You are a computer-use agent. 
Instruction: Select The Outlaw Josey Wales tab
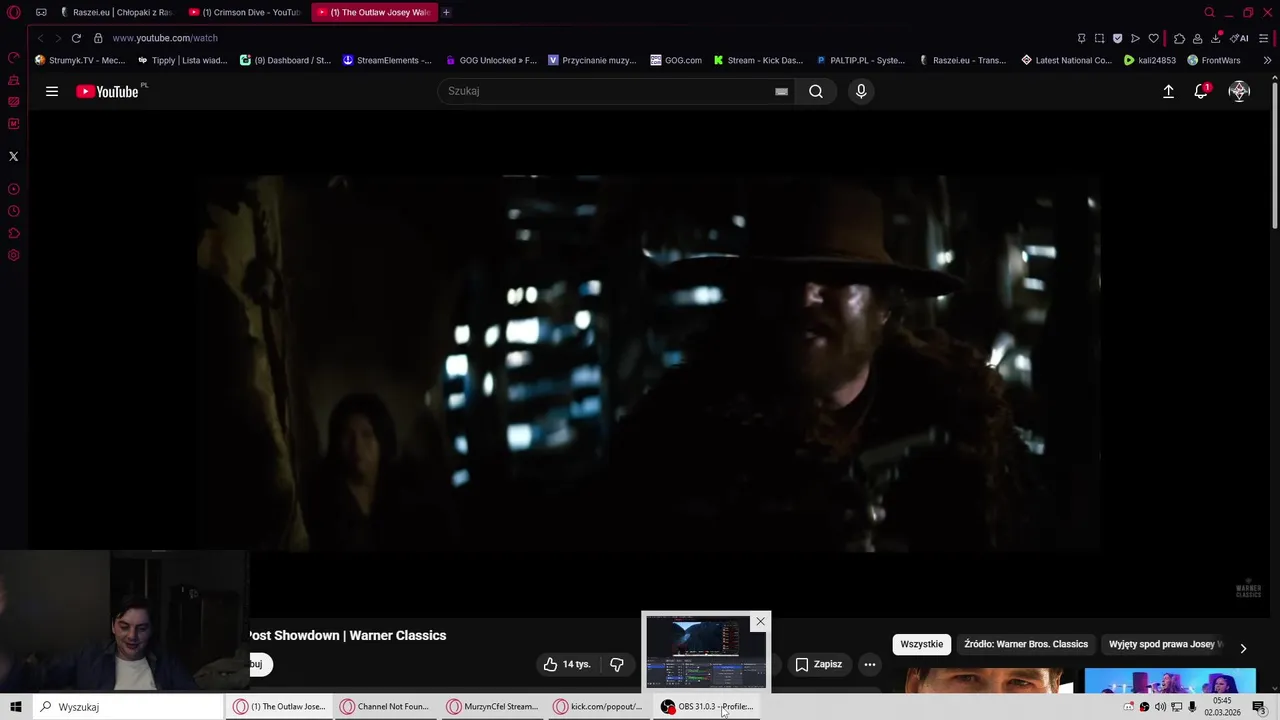pyautogui.click(x=374, y=12)
